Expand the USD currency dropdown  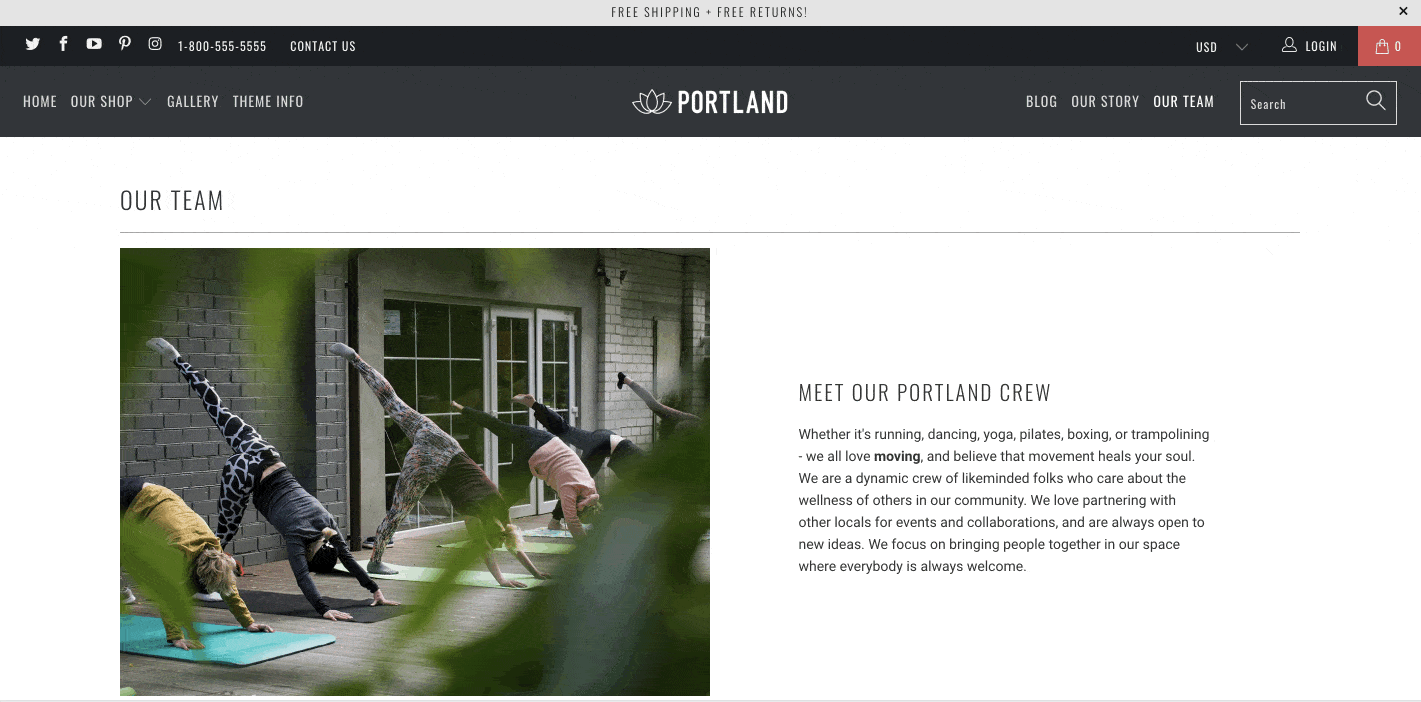(x=1222, y=47)
